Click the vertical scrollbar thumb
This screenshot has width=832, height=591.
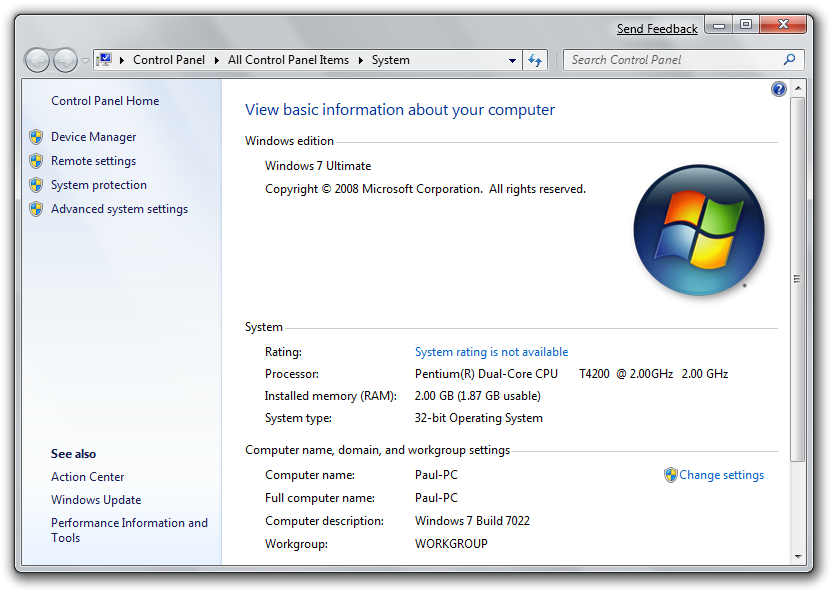tap(798, 279)
